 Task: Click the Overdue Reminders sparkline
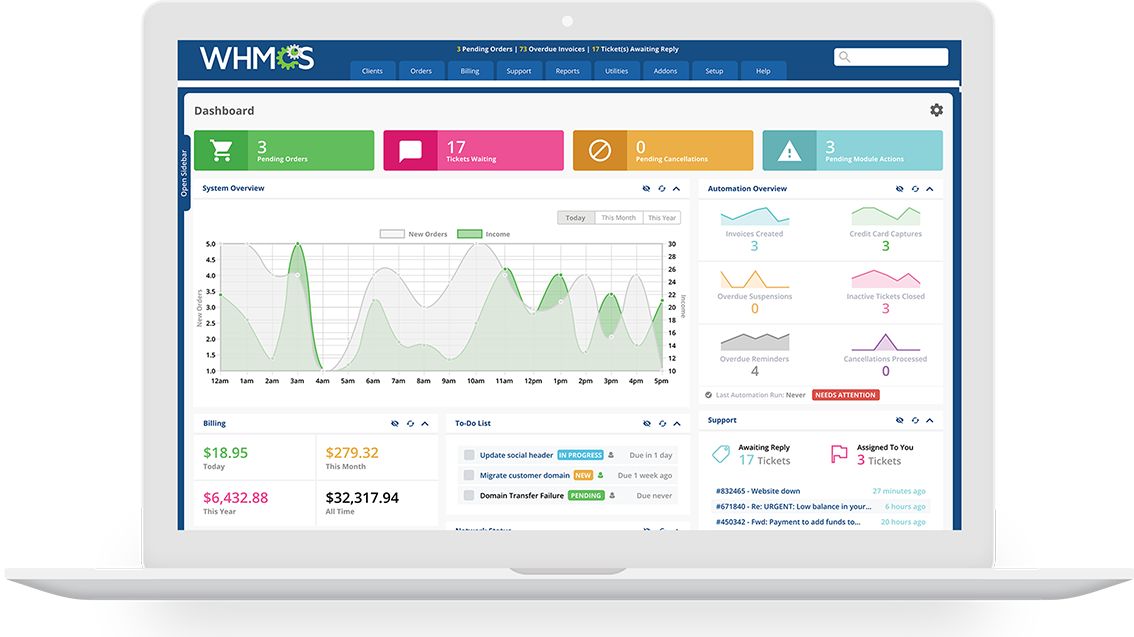coord(754,341)
